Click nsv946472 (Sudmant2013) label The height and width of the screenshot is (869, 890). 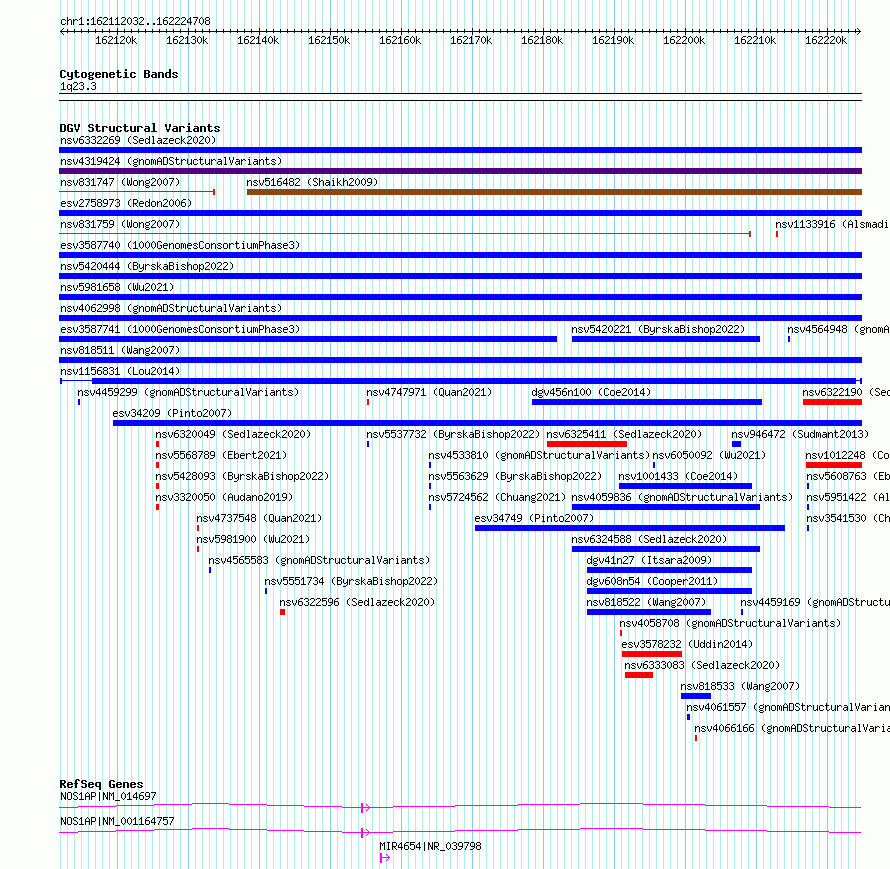(x=800, y=434)
